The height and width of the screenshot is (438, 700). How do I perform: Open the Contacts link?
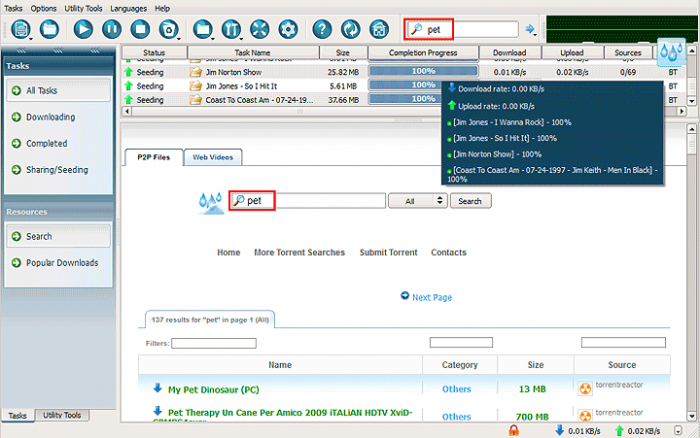click(x=449, y=252)
